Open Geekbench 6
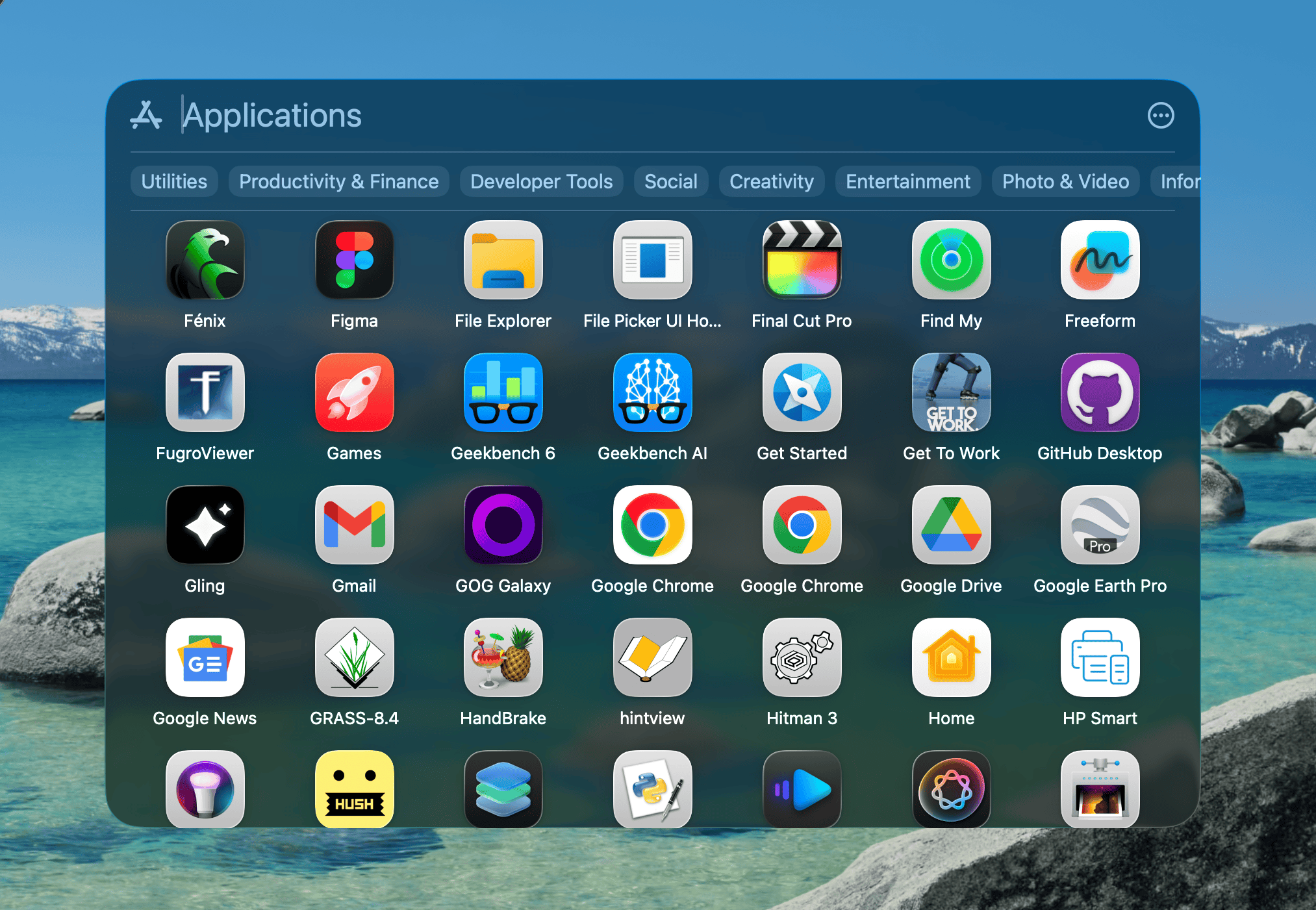 click(503, 393)
